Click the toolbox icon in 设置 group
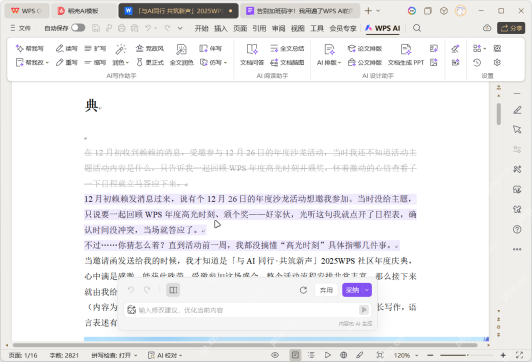This screenshot has height=362, width=532. click(497, 49)
